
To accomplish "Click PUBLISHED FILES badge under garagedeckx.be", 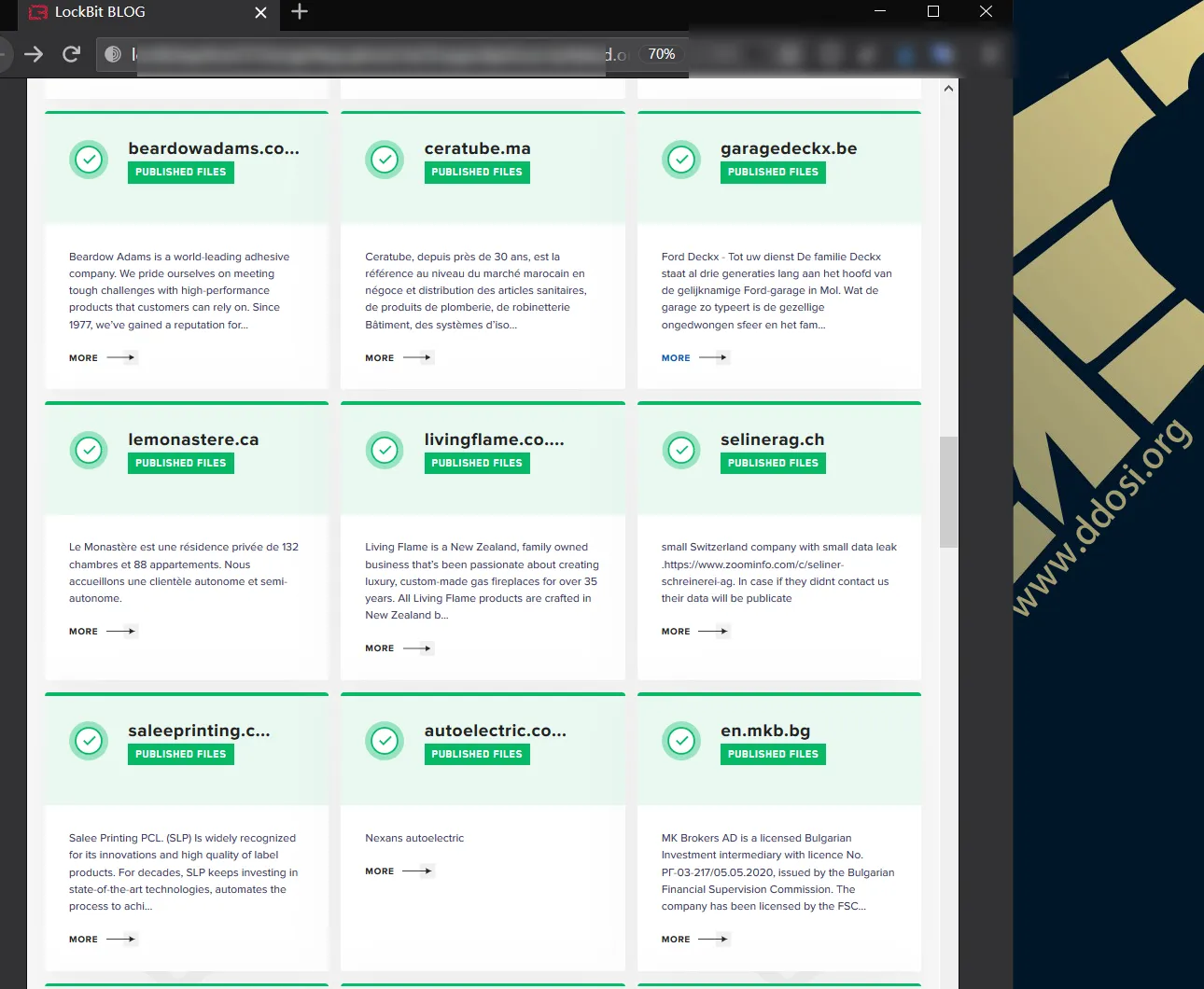I will click(x=773, y=173).
